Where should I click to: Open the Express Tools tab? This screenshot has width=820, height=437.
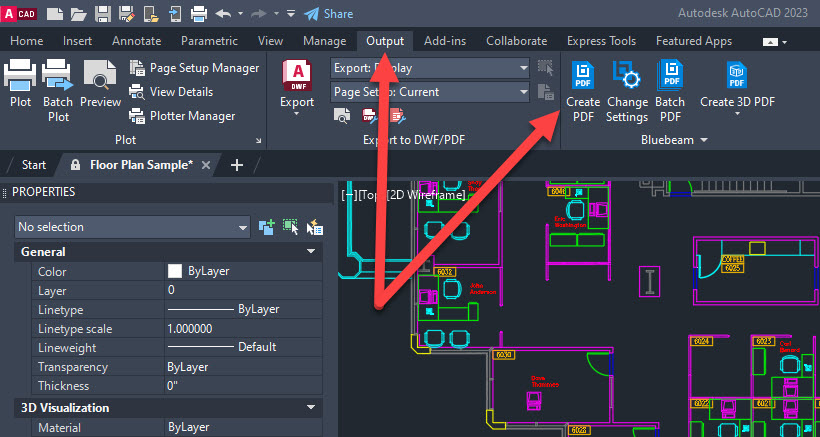601,41
